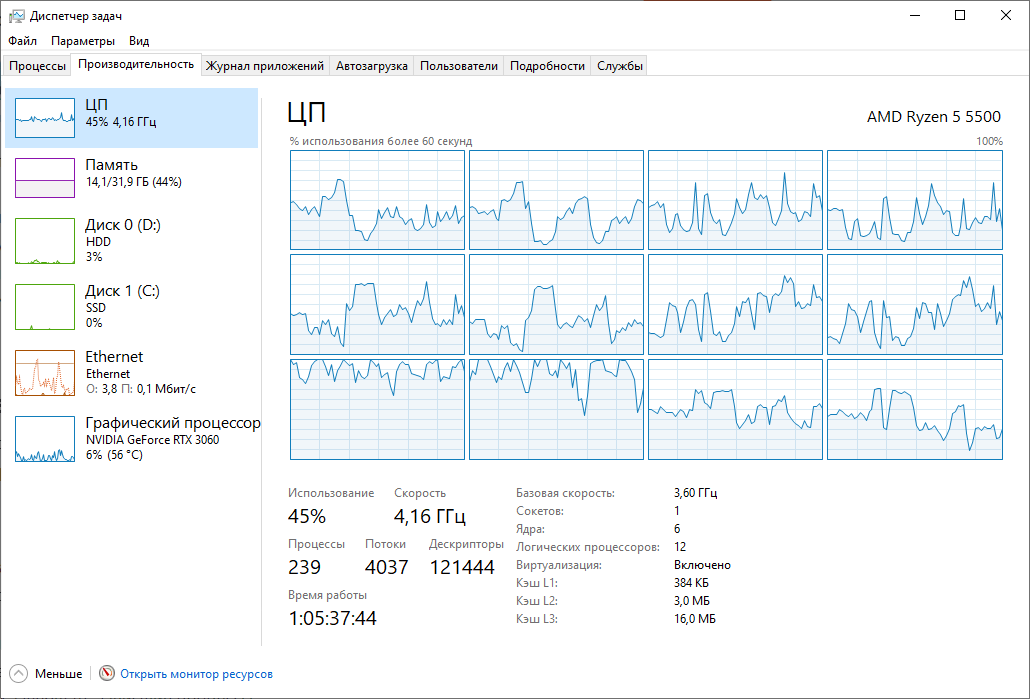
Task: Click Графический процессор graph thumbnail
Action: (45, 439)
